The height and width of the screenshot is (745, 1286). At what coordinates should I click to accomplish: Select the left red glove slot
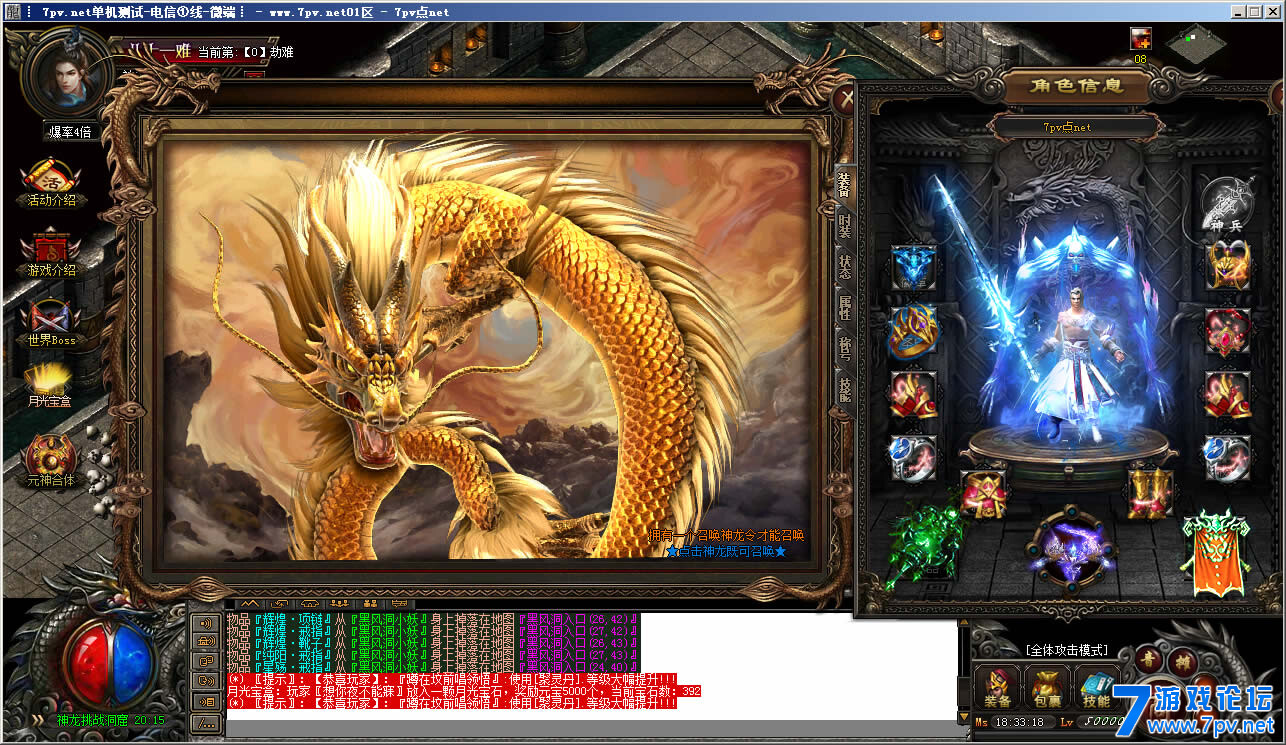click(914, 395)
